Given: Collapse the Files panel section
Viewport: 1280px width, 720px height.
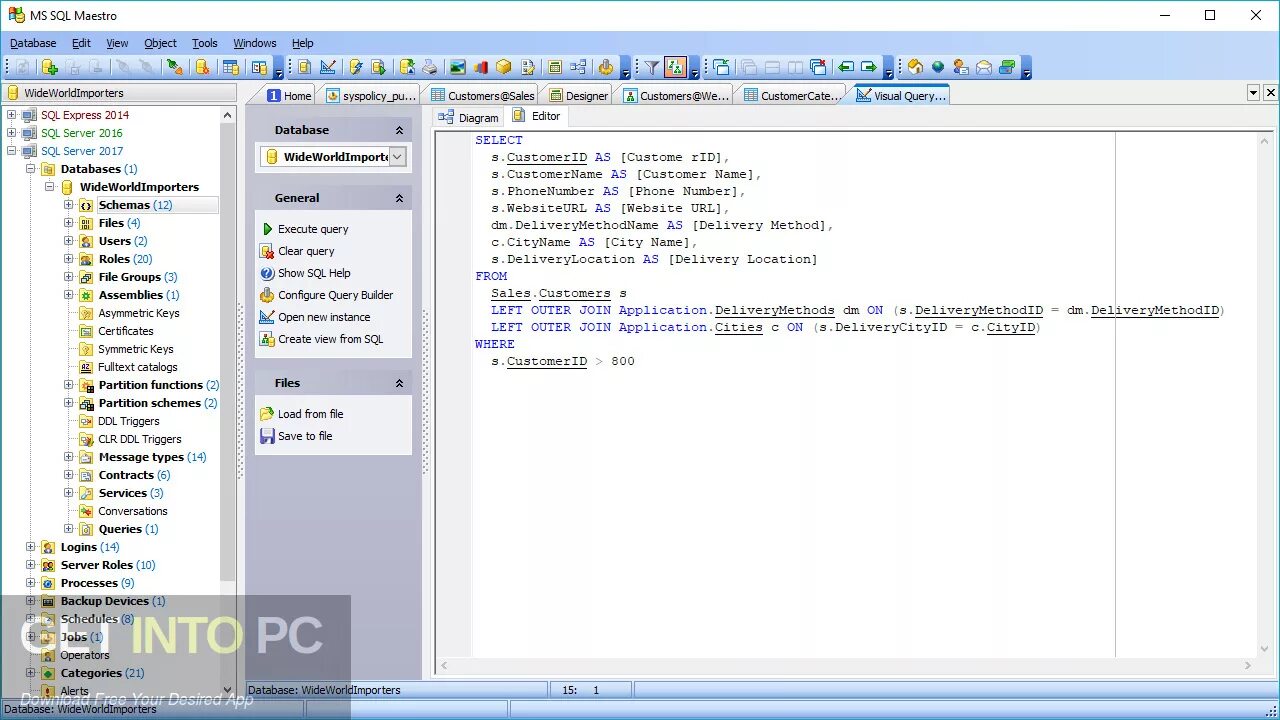Looking at the screenshot, I should pyautogui.click(x=399, y=383).
